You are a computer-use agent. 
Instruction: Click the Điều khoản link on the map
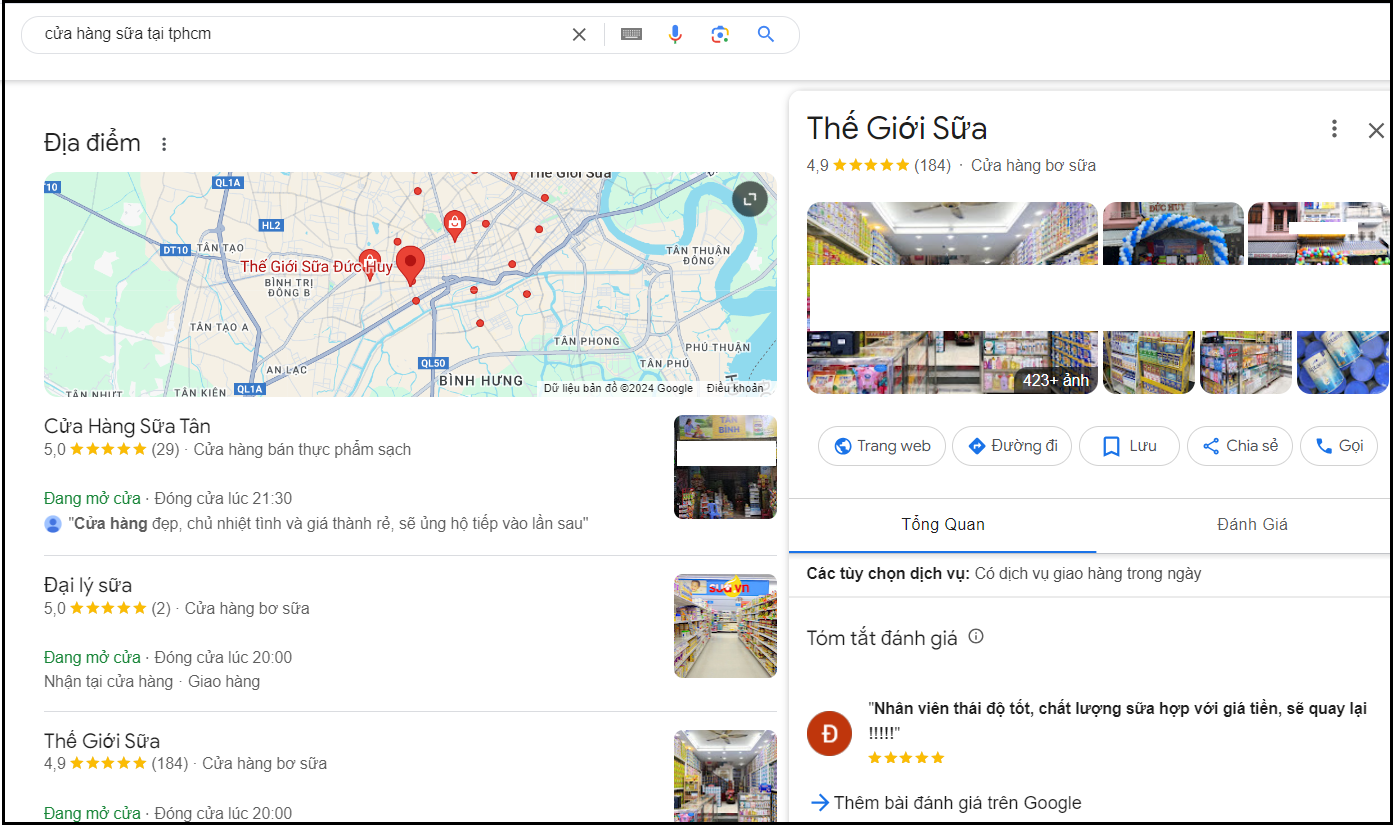[735, 388]
